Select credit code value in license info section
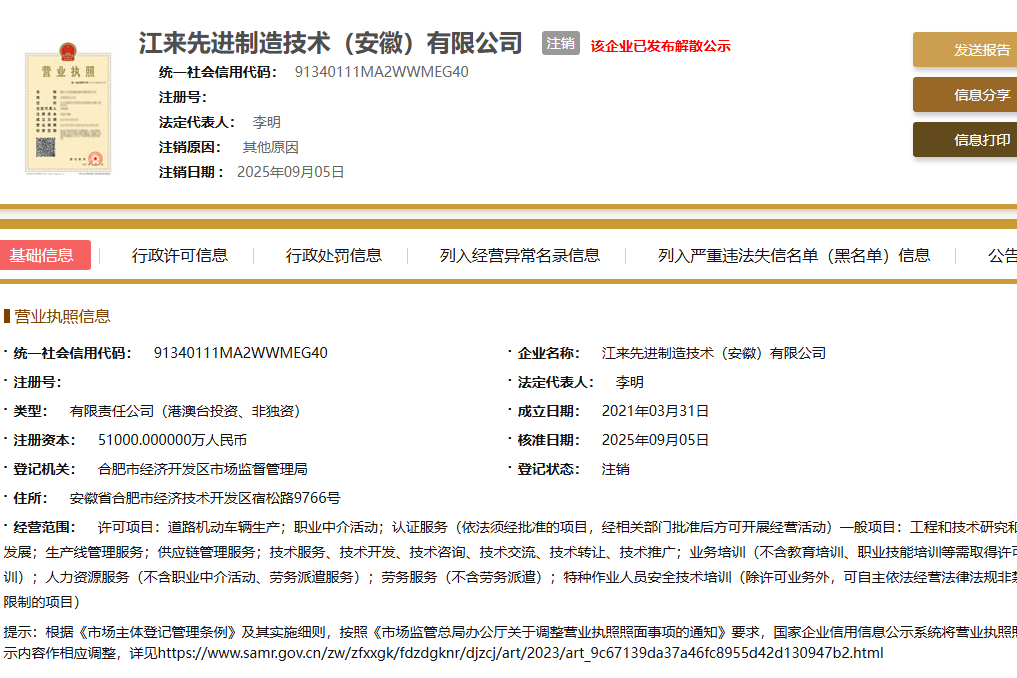The height and width of the screenshot is (678, 1017). pos(241,353)
